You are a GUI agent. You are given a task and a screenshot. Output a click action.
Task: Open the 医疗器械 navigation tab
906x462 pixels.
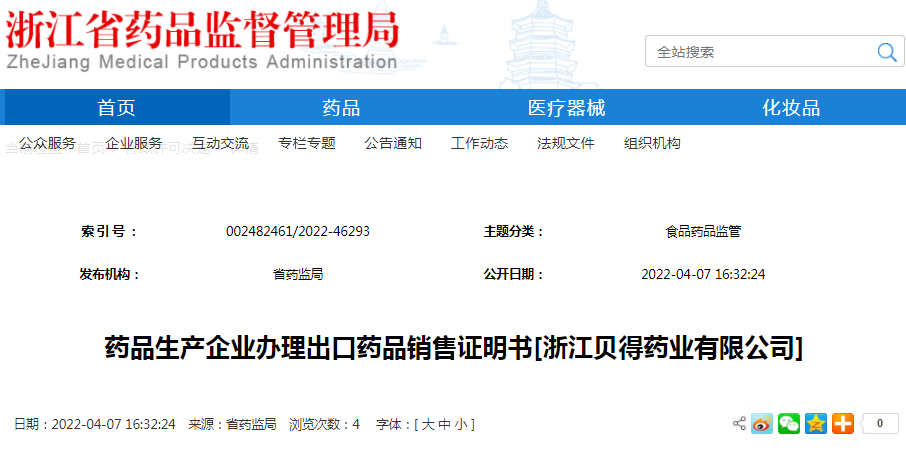pyautogui.click(x=566, y=107)
